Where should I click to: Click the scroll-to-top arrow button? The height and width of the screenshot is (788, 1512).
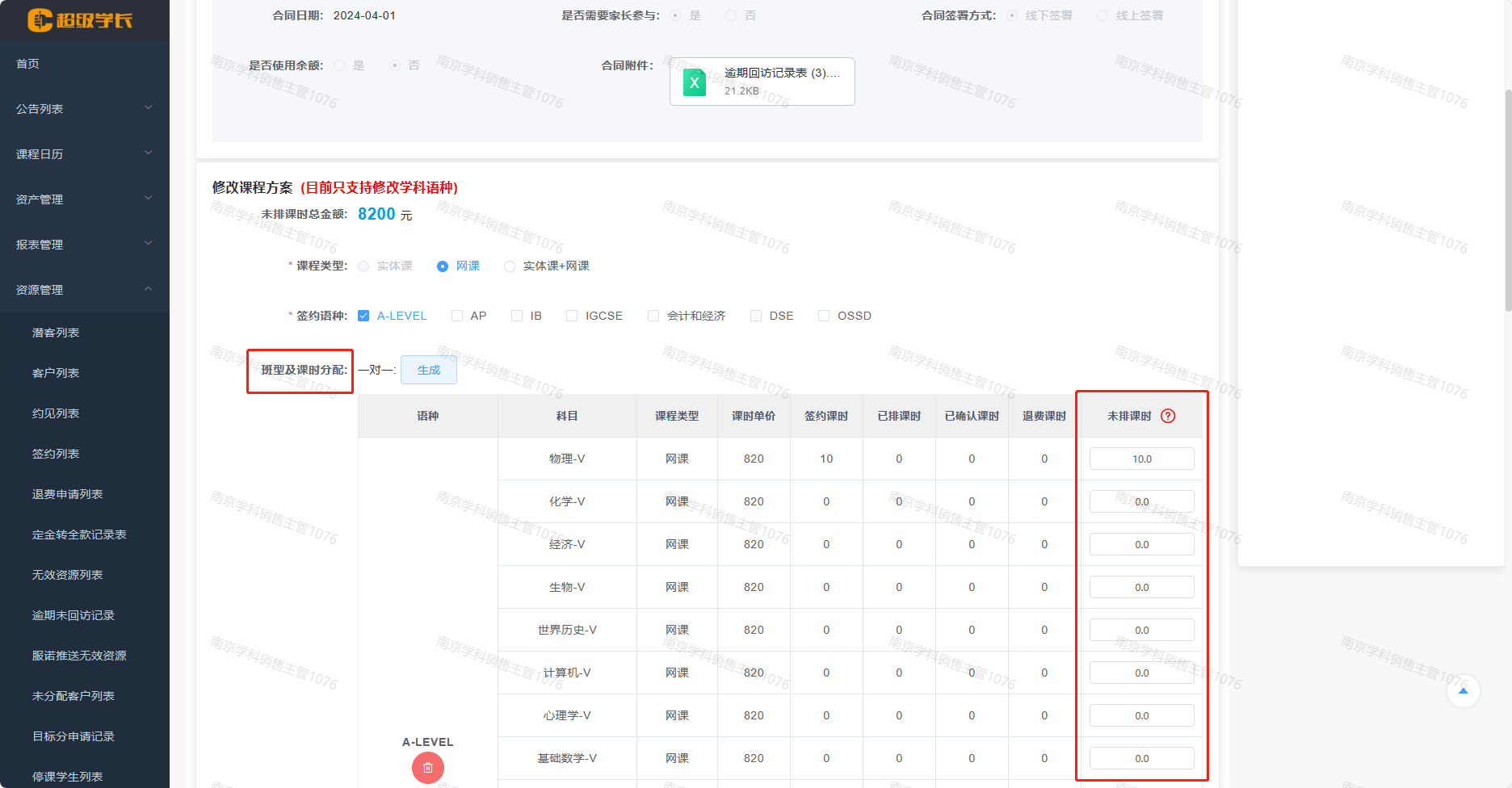pos(1463,691)
